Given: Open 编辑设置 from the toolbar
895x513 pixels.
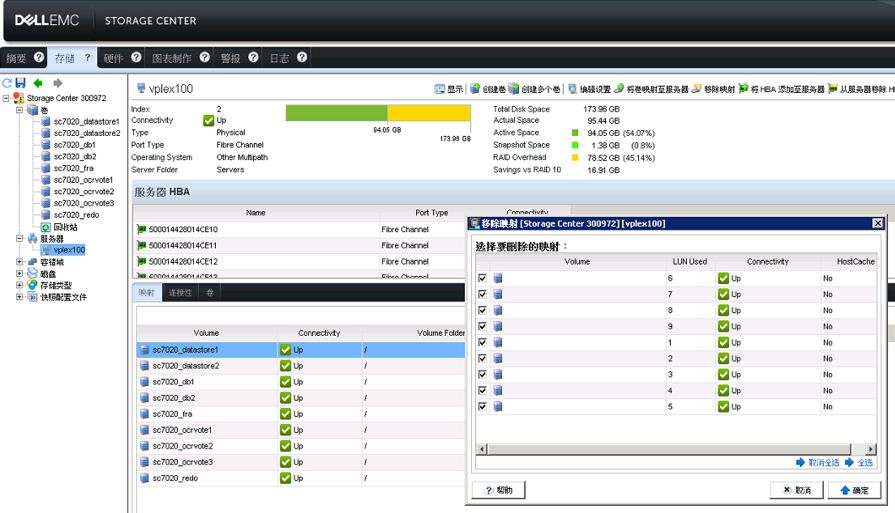Looking at the screenshot, I should [589, 89].
